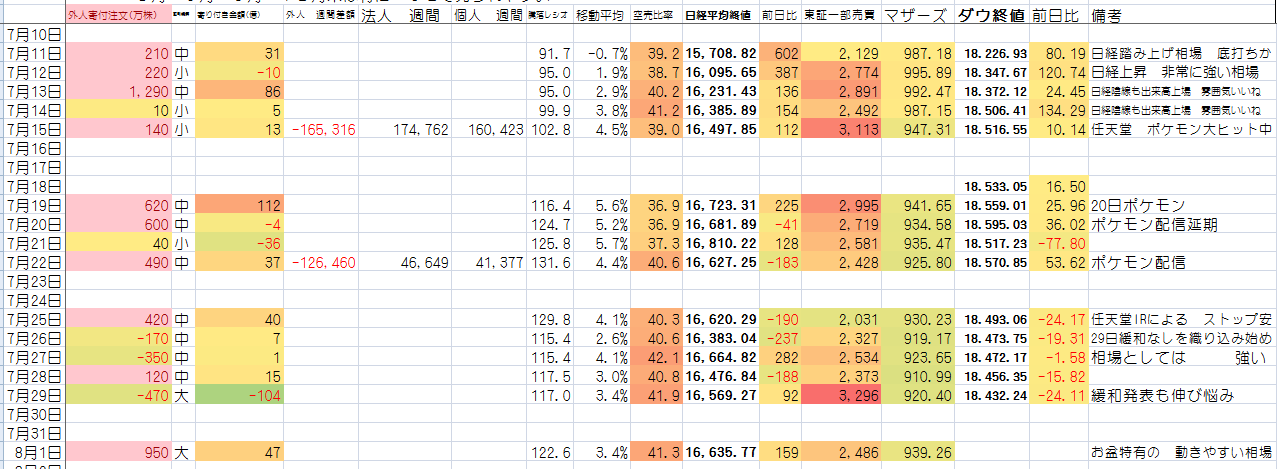The height and width of the screenshot is (469, 1277).
Task: Select the red -165,316 cell
Action: point(320,129)
